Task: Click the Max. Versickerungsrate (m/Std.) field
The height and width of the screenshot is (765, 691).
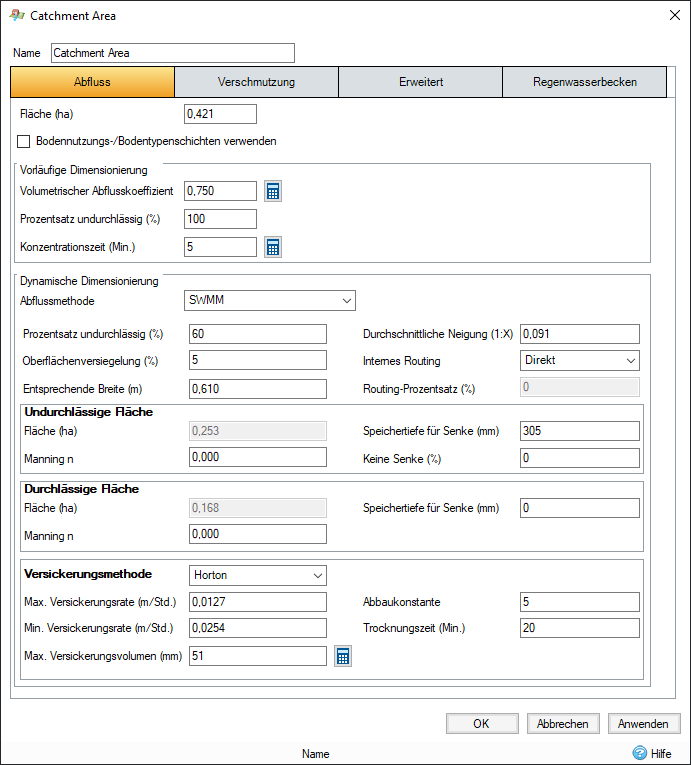Action: (x=258, y=602)
